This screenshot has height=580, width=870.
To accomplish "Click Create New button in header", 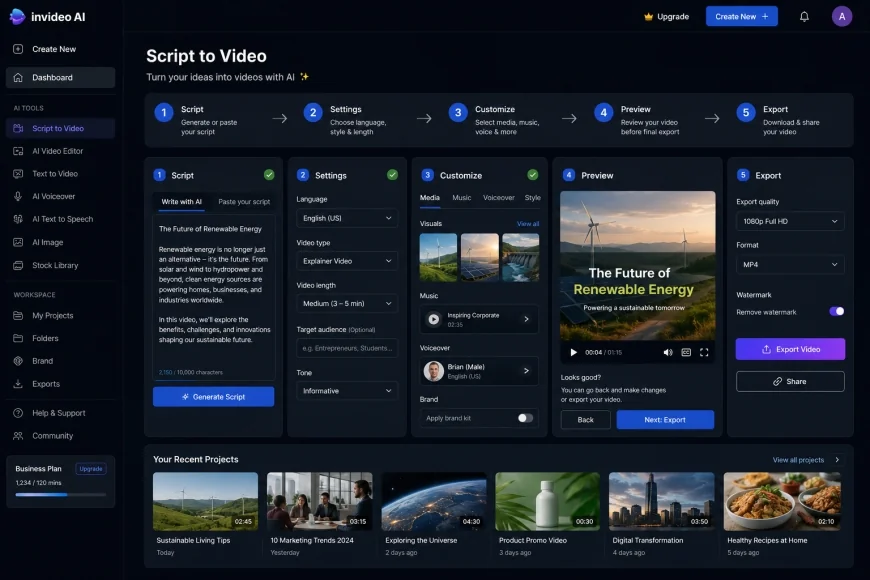I will point(742,17).
